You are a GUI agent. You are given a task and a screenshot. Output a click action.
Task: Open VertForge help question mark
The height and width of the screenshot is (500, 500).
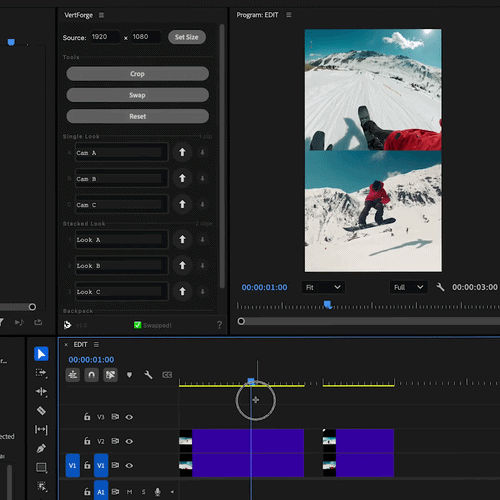click(219, 325)
